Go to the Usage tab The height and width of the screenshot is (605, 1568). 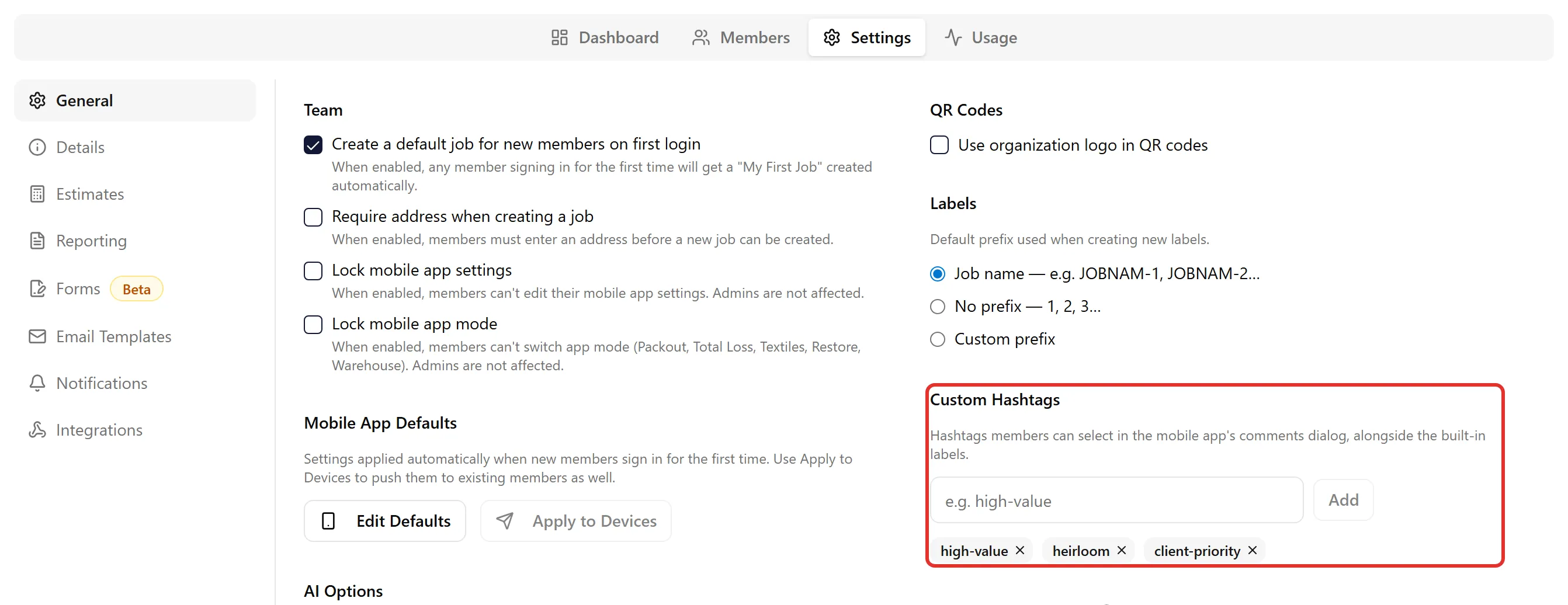pyautogui.click(x=981, y=38)
